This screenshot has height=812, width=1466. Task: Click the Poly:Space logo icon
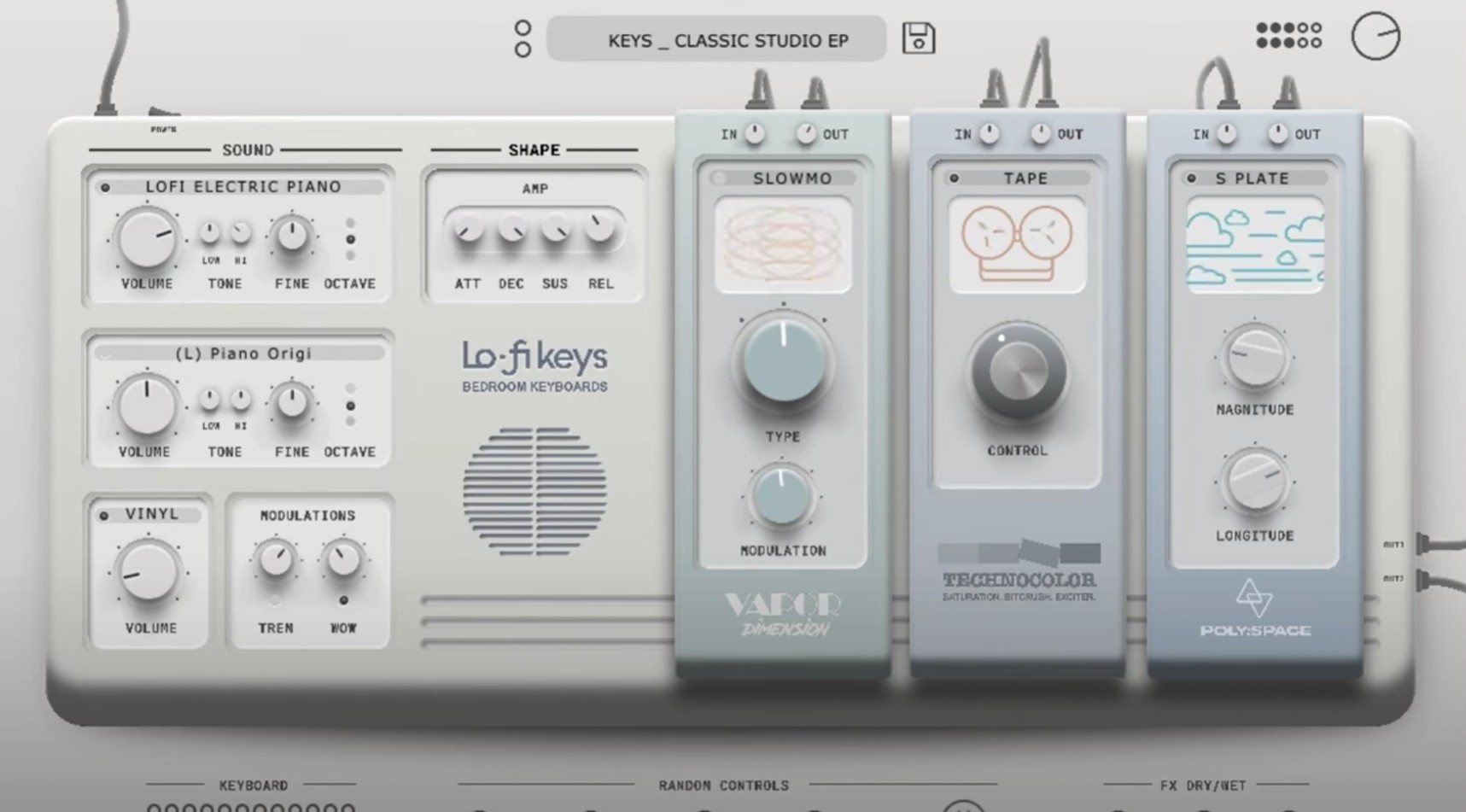pos(1254,599)
